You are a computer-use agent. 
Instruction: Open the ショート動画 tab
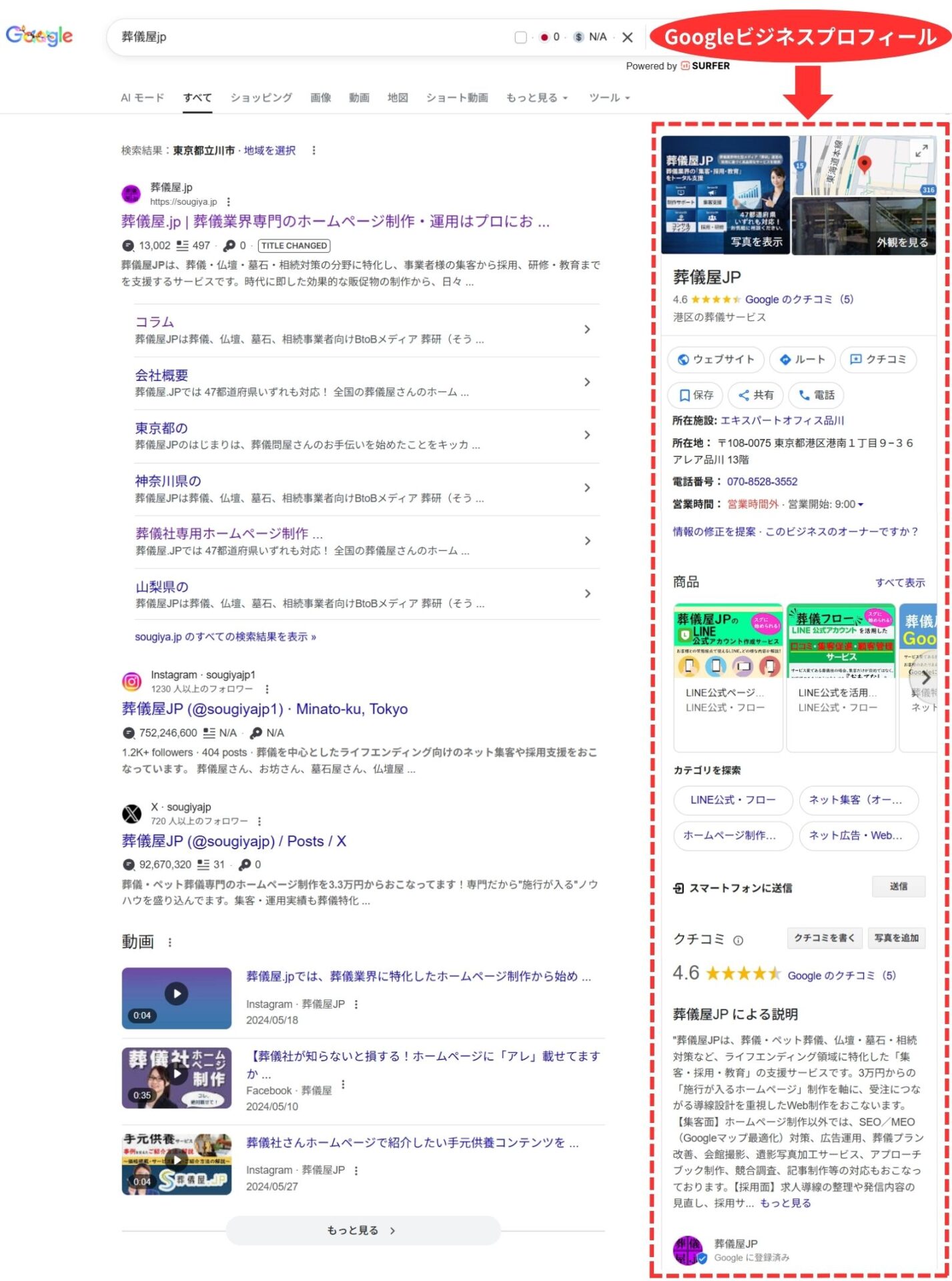point(457,98)
